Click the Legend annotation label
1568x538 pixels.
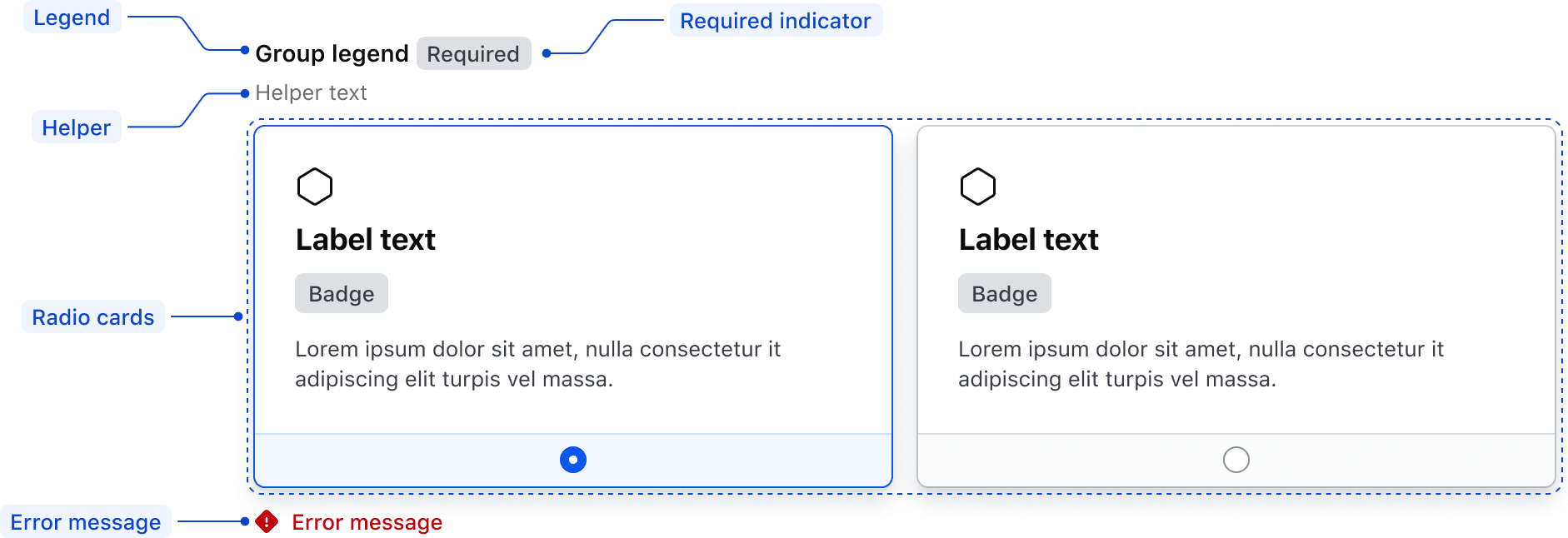click(72, 17)
